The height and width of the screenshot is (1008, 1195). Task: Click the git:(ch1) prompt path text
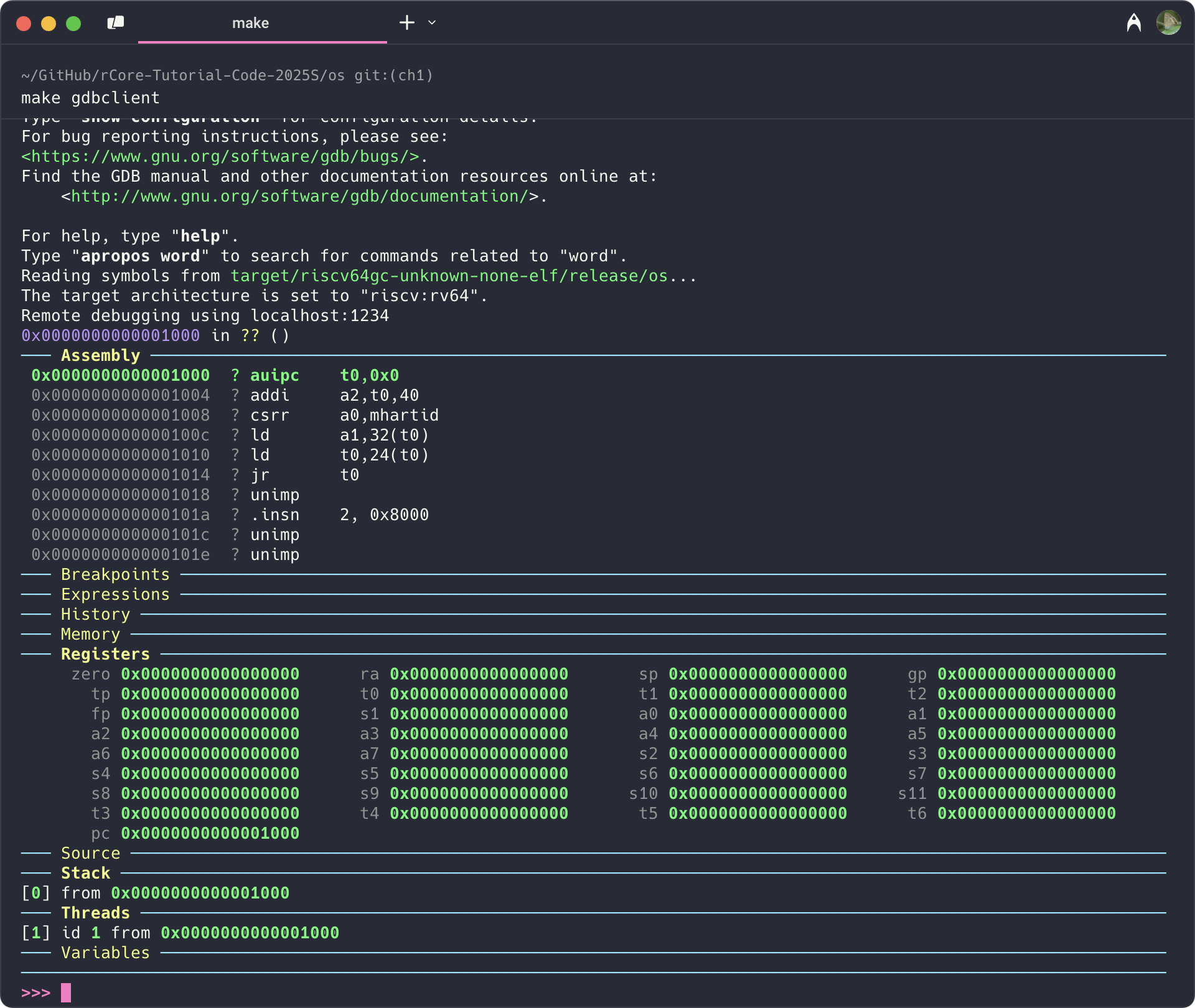tap(393, 76)
